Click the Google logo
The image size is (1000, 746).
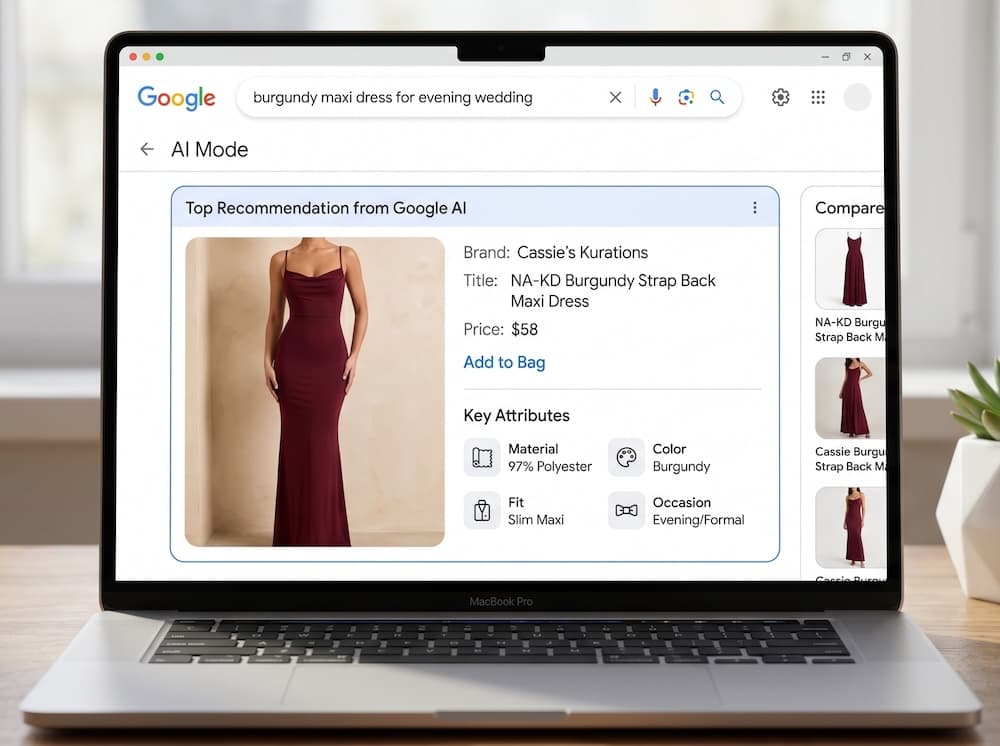(177, 98)
